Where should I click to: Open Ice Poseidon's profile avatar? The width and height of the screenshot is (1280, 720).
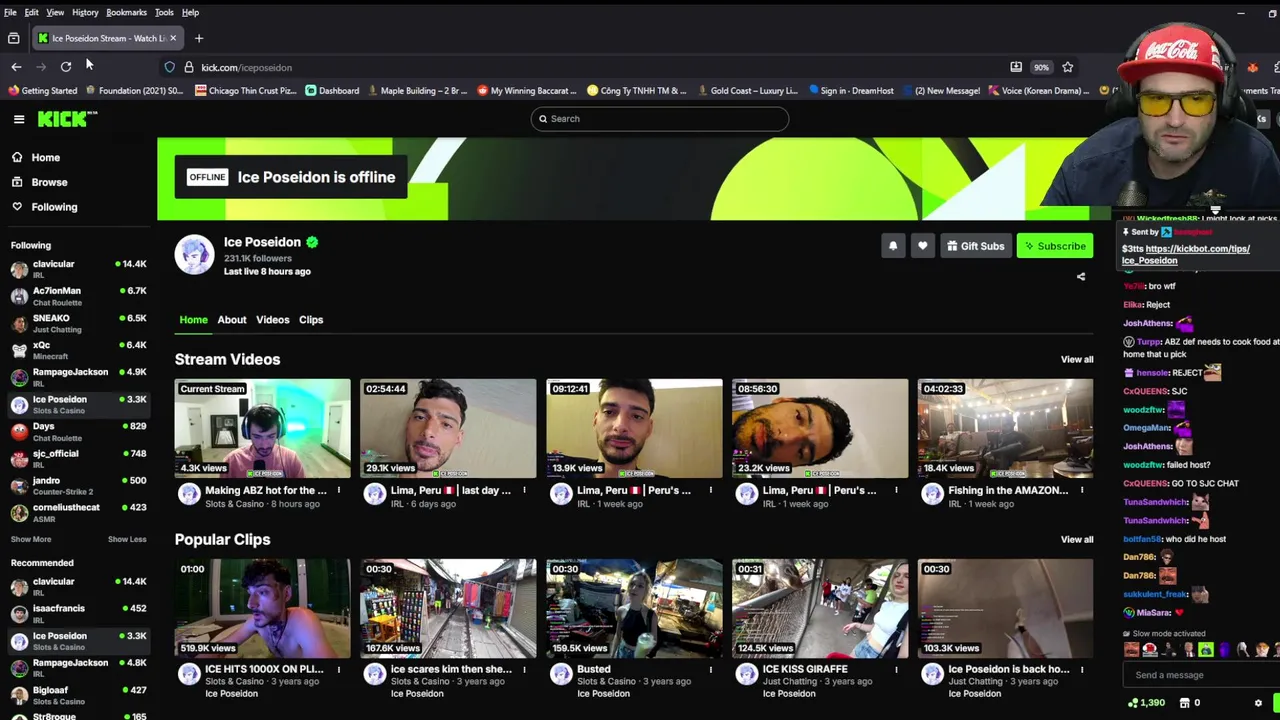tap(195, 254)
